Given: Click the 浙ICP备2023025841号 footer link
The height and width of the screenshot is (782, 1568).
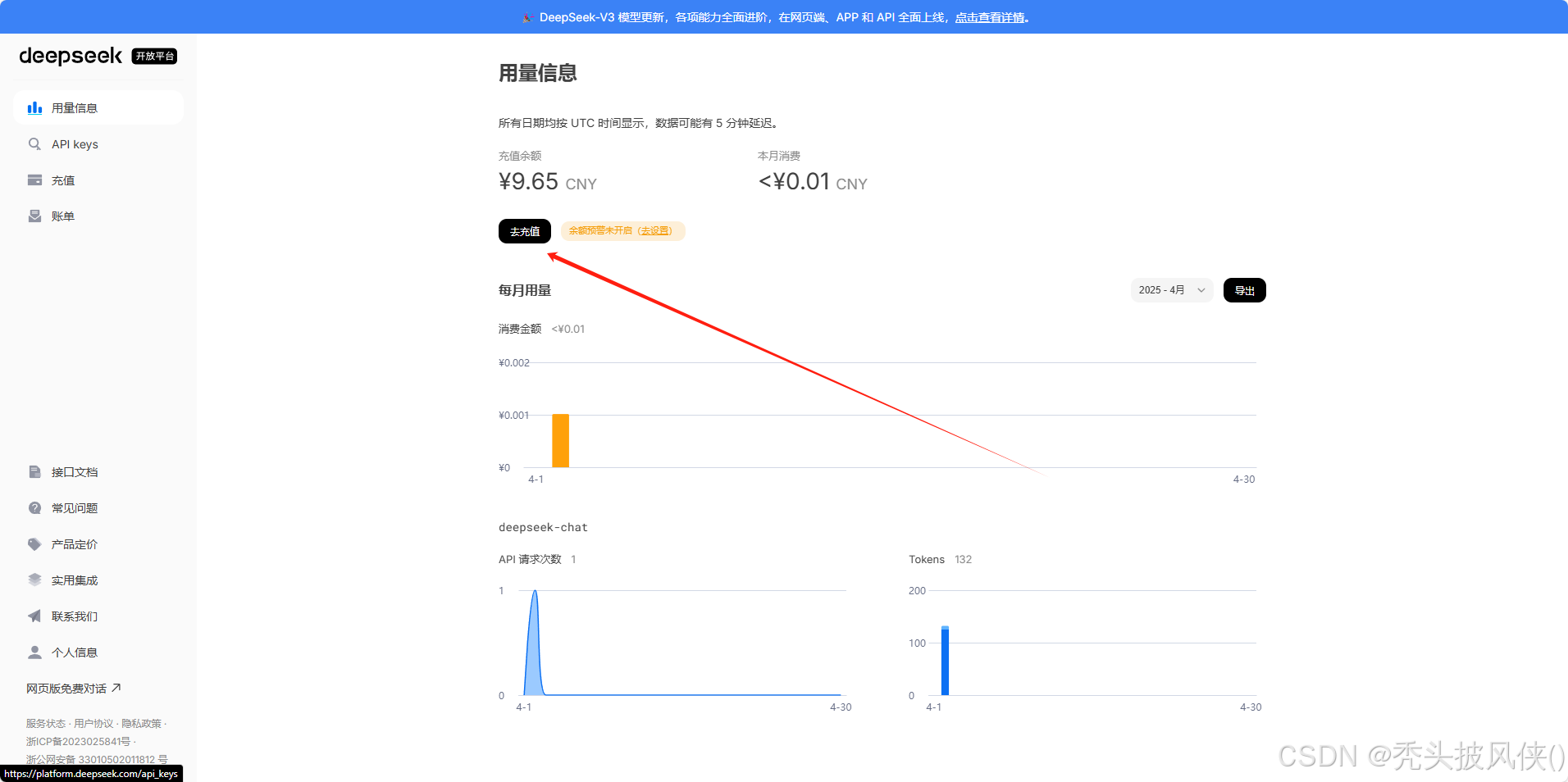Looking at the screenshot, I should 78,742.
